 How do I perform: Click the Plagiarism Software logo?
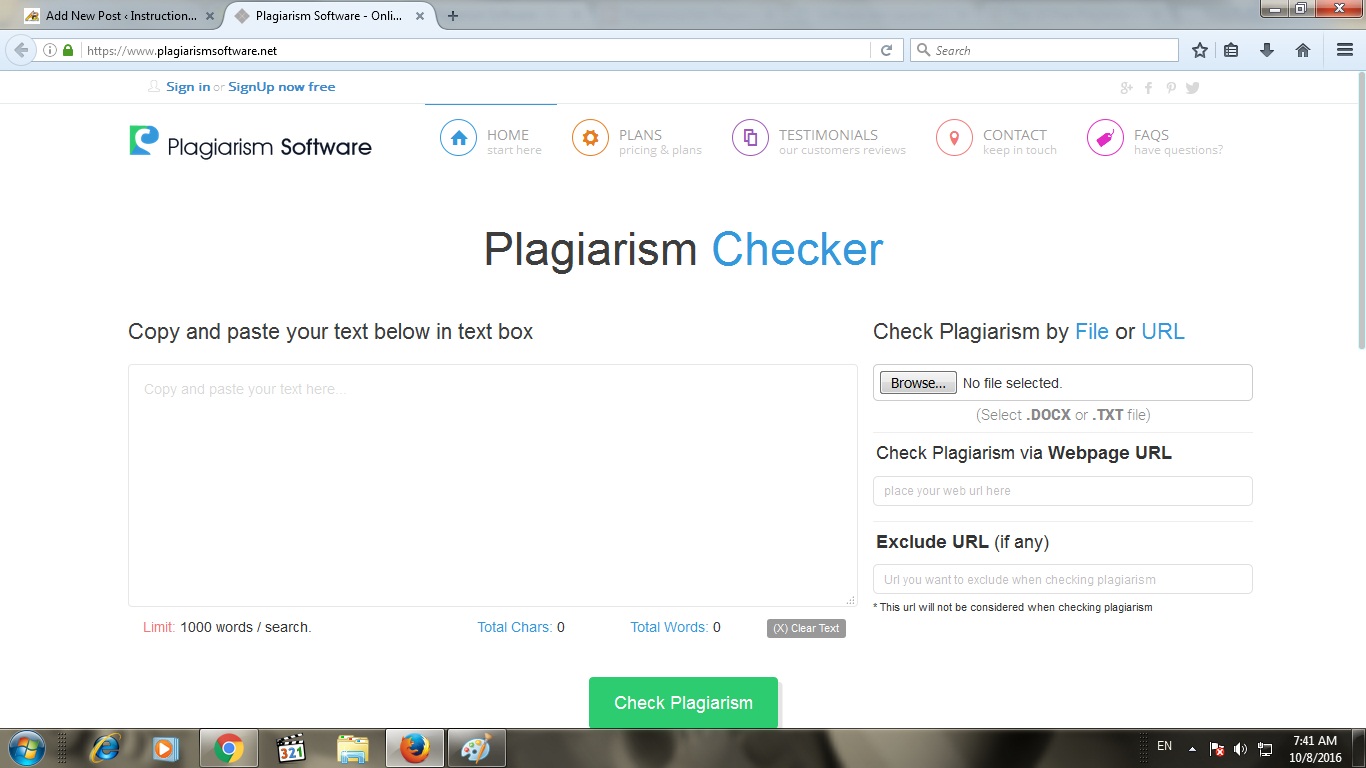tap(250, 143)
